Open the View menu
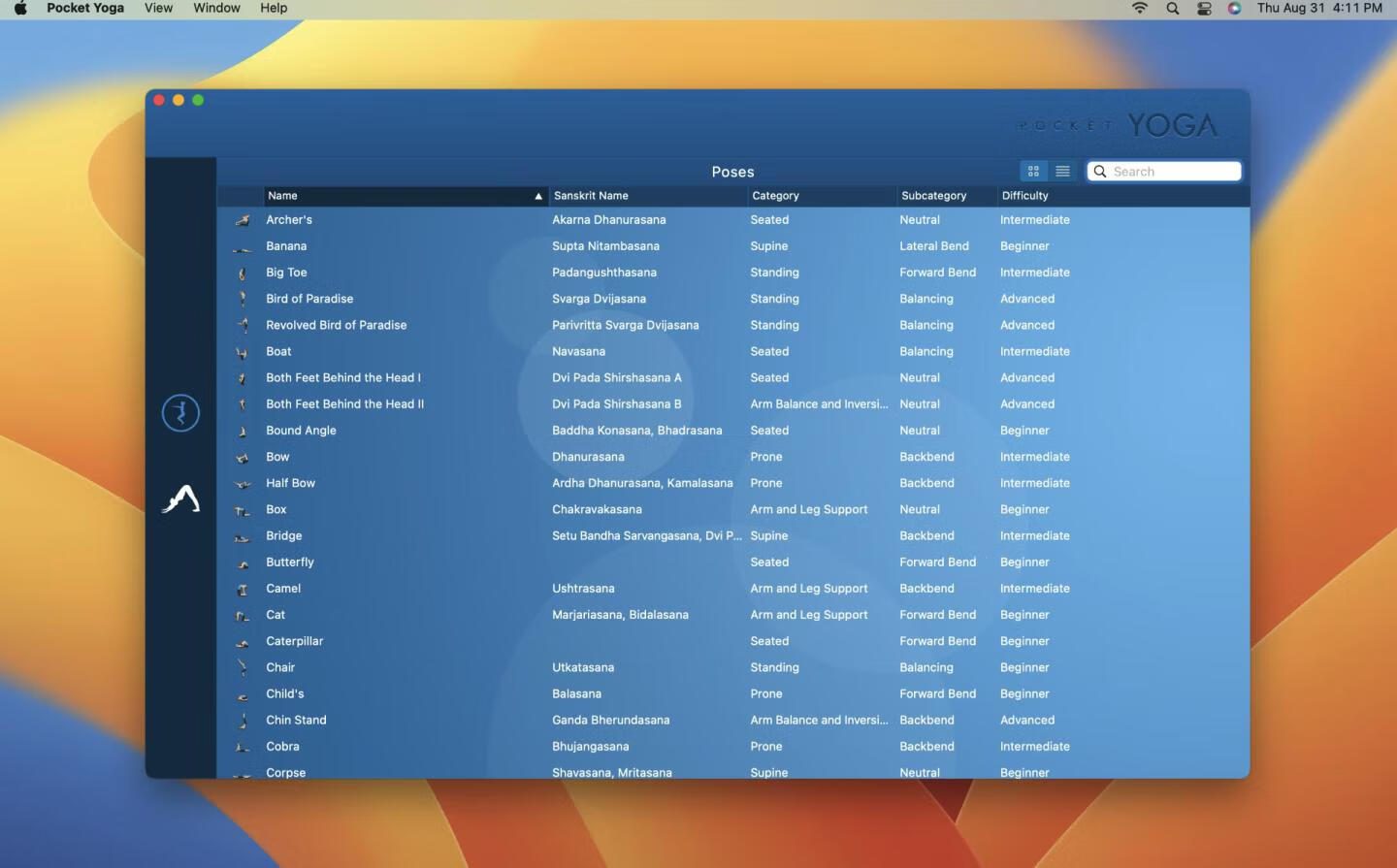Image resolution: width=1397 pixels, height=868 pixels. click(158, 8)
